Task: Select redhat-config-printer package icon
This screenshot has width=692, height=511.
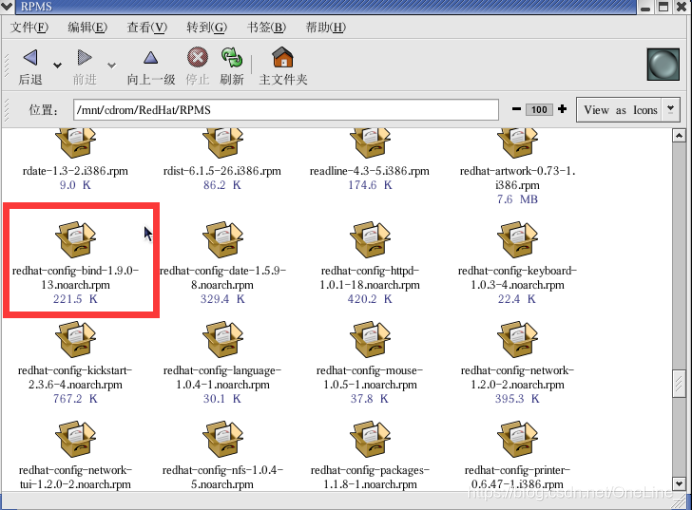Action: pyautogui.click(x=517, y=439)
